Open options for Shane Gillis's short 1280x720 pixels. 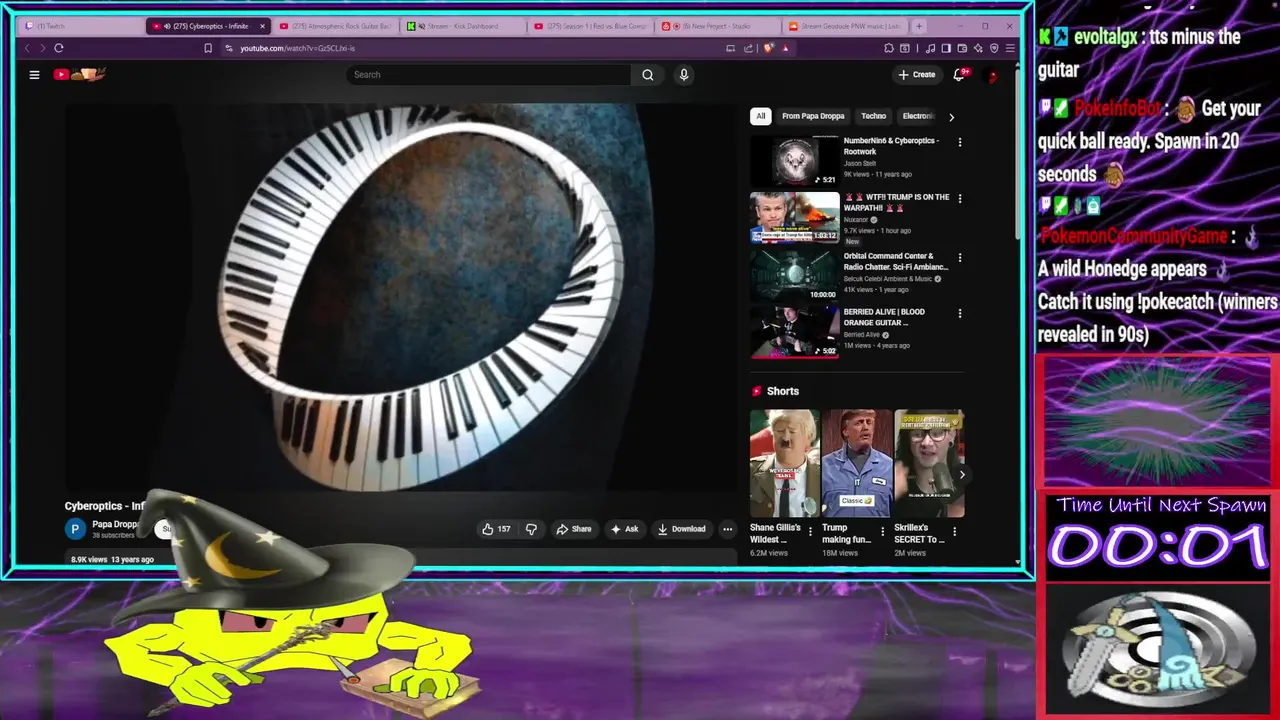(811, 532)
